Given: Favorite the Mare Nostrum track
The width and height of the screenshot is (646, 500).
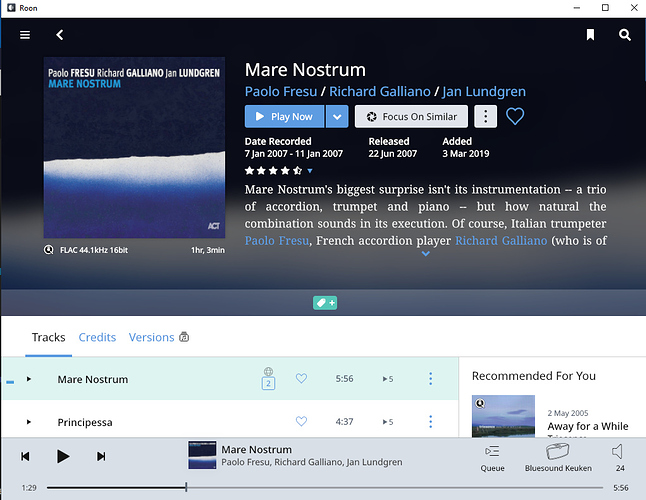Looking at the screenshot, I should [x=301, y=378].
